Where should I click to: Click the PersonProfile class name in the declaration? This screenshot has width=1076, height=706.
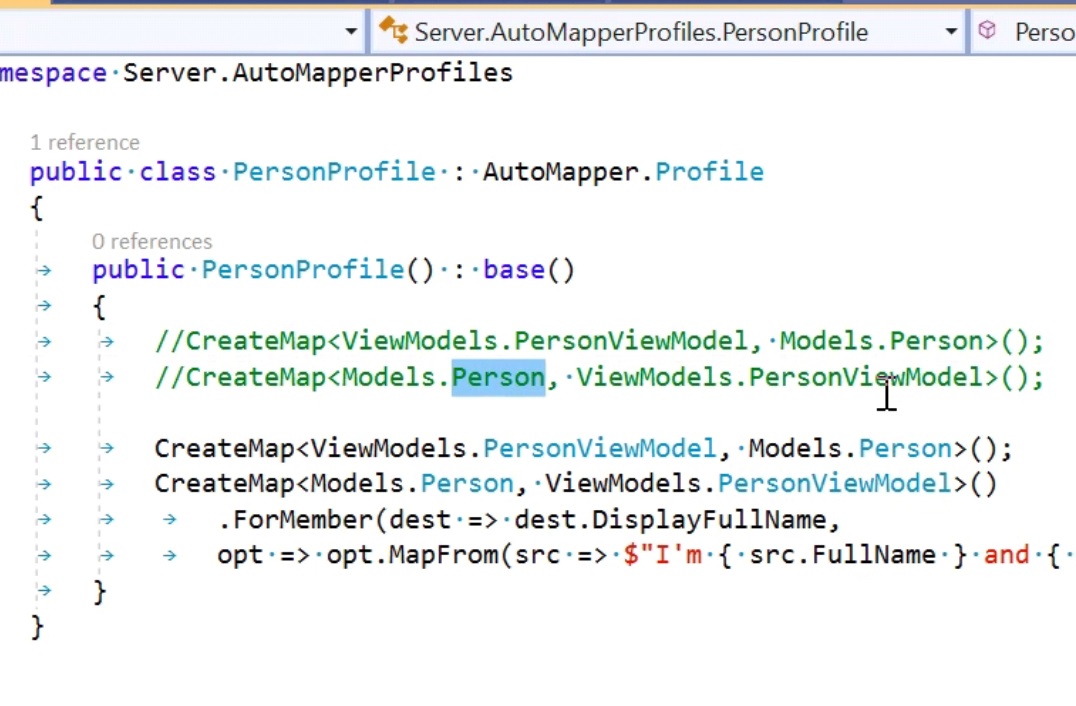pos(334,172)
